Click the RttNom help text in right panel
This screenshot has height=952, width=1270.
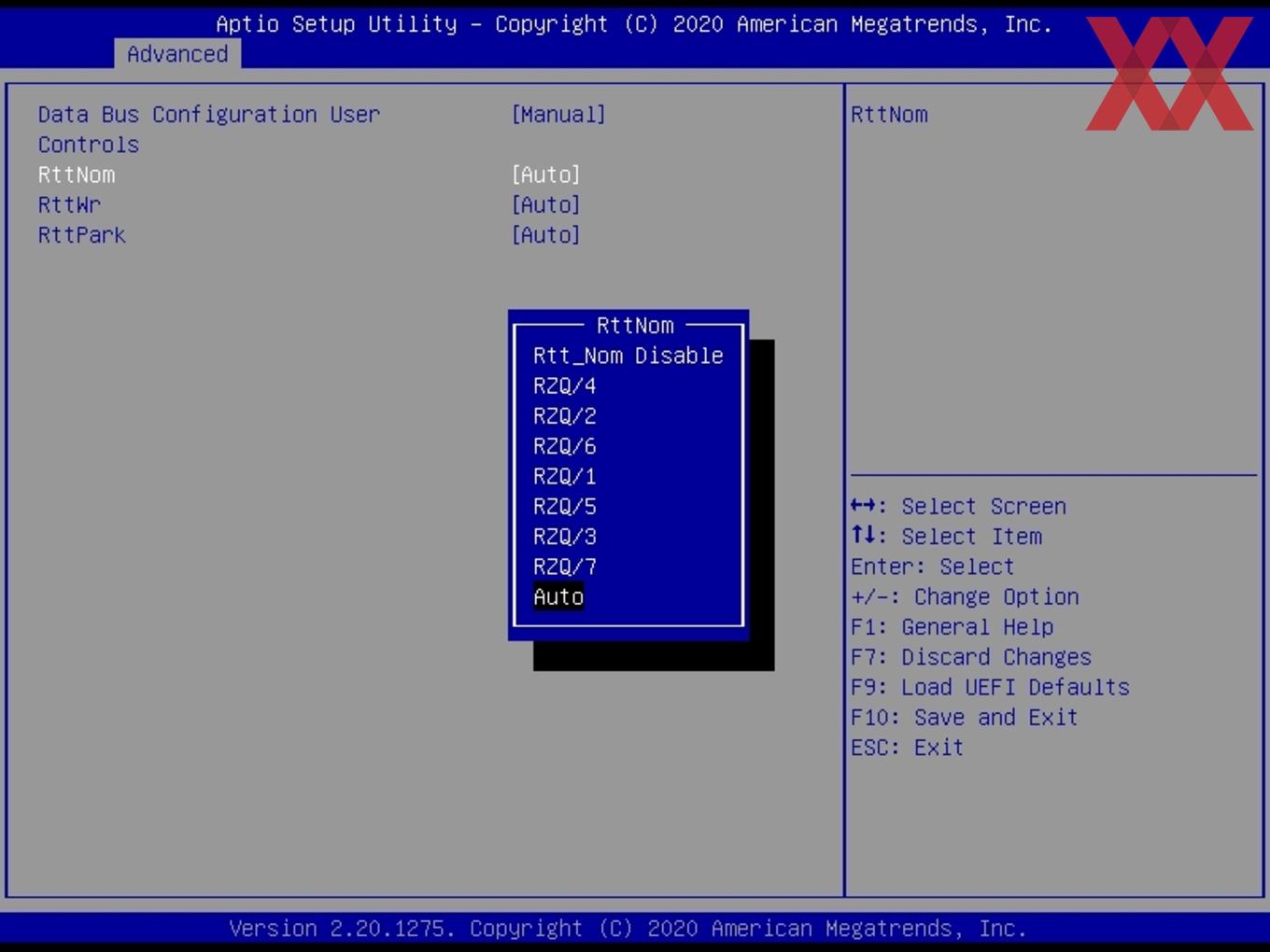pyautogui.click(x=889, y=115)
